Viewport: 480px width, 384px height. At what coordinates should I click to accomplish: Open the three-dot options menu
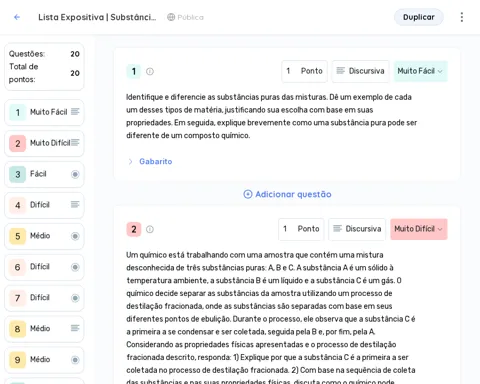point(462,17)
